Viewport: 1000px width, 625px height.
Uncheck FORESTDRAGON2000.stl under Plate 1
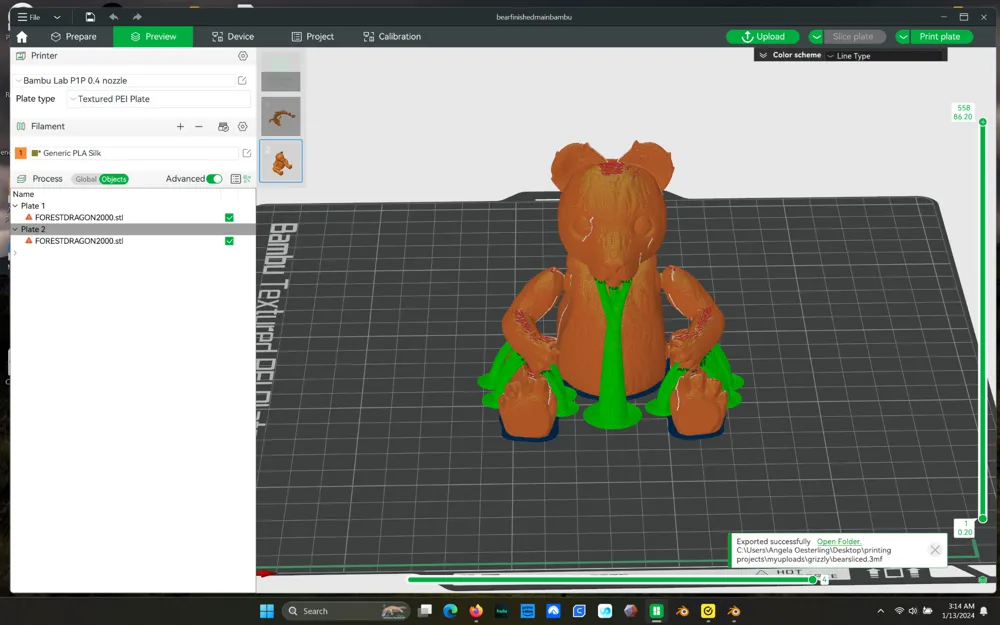[x=229, y=217]
